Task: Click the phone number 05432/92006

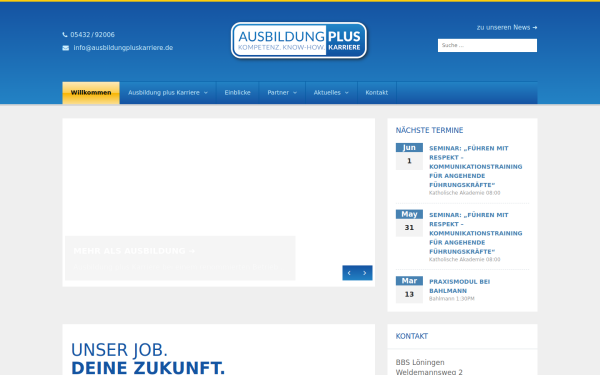Action: point(92,35)
